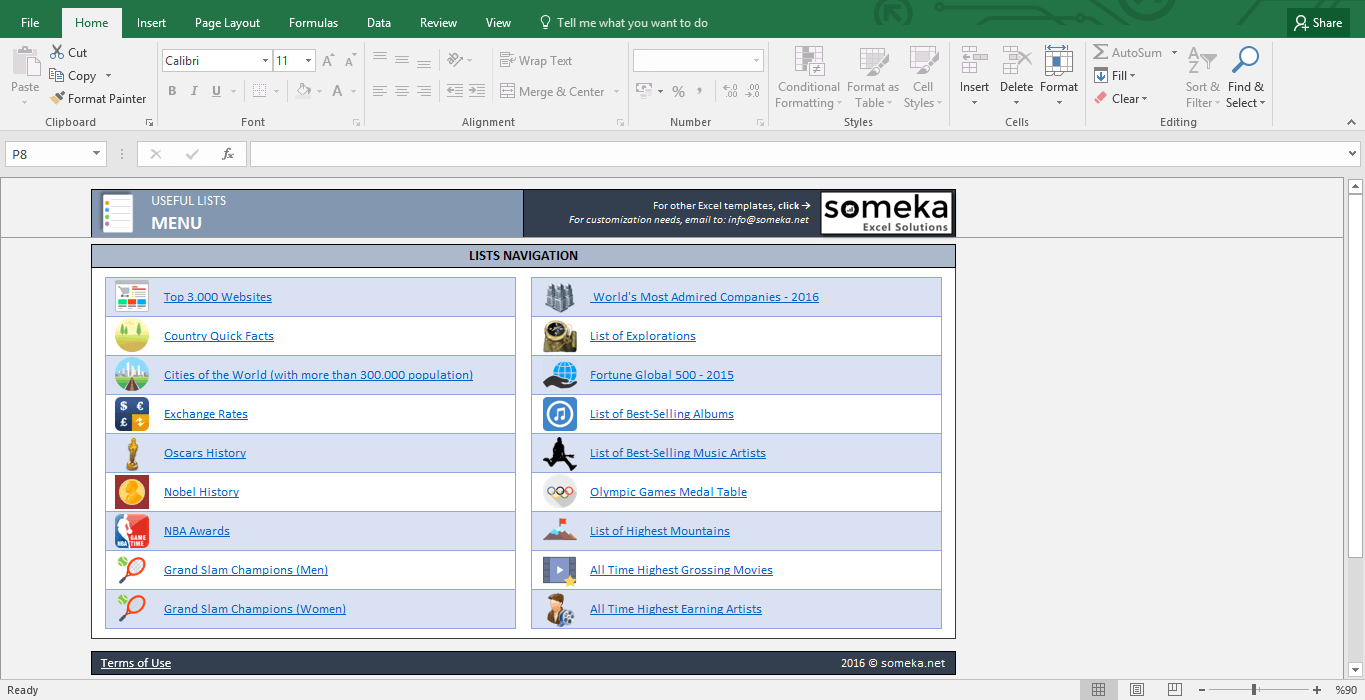This screenshot has height=700, width=1365.
Task: Click the Paste clipboard icon
Action: click(x=25, y=63)
